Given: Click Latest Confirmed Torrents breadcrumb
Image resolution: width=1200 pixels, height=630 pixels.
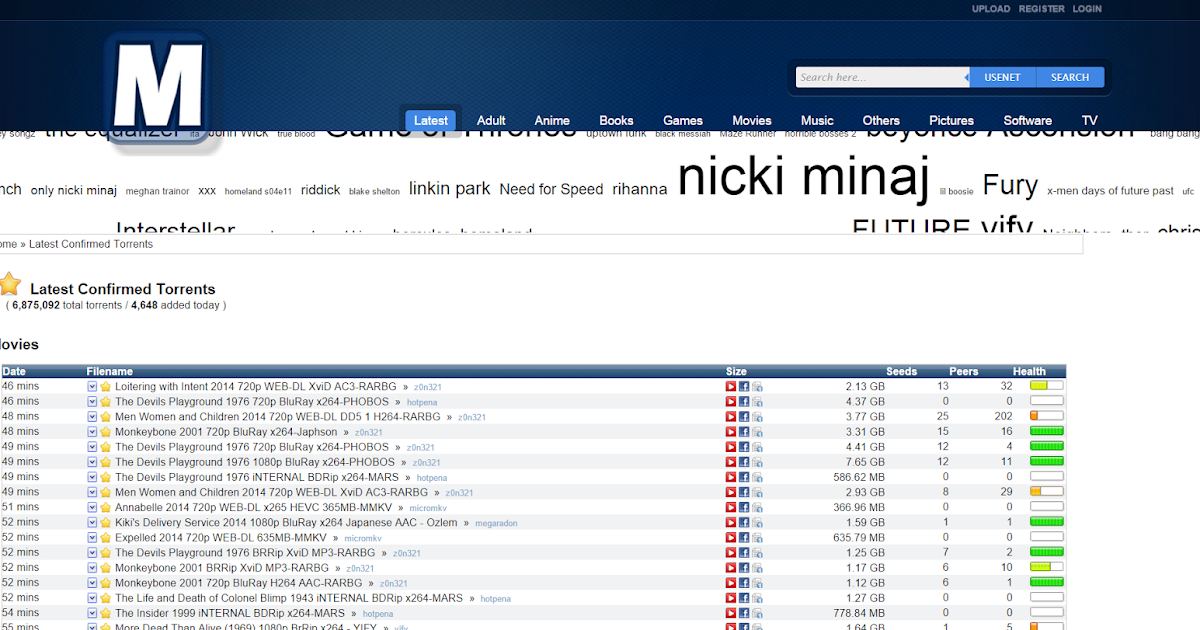Looking at the screenshot, I should pyautogui.click(x=91, y=244).
